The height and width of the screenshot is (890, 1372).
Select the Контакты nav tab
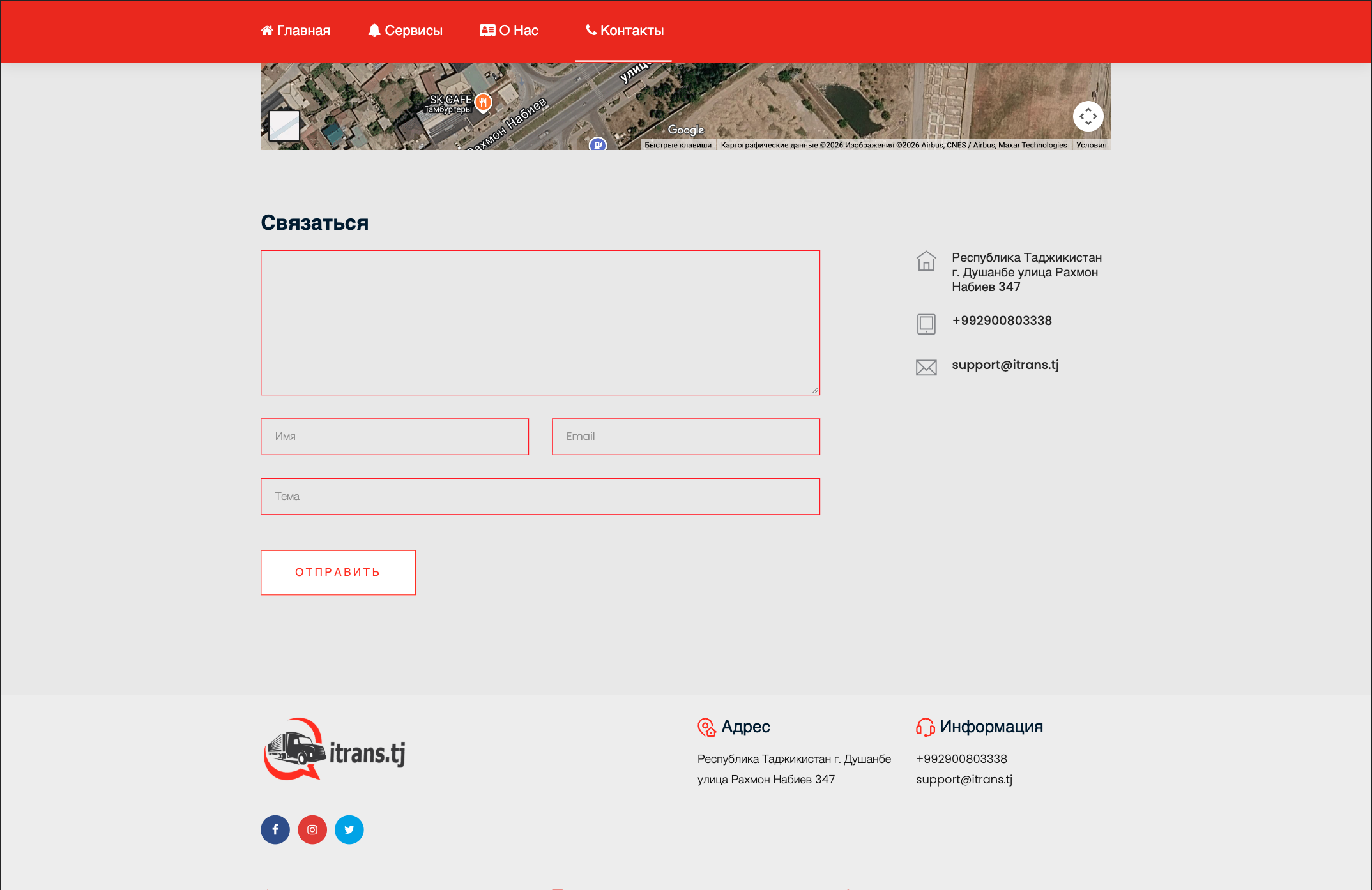(624, 31)
